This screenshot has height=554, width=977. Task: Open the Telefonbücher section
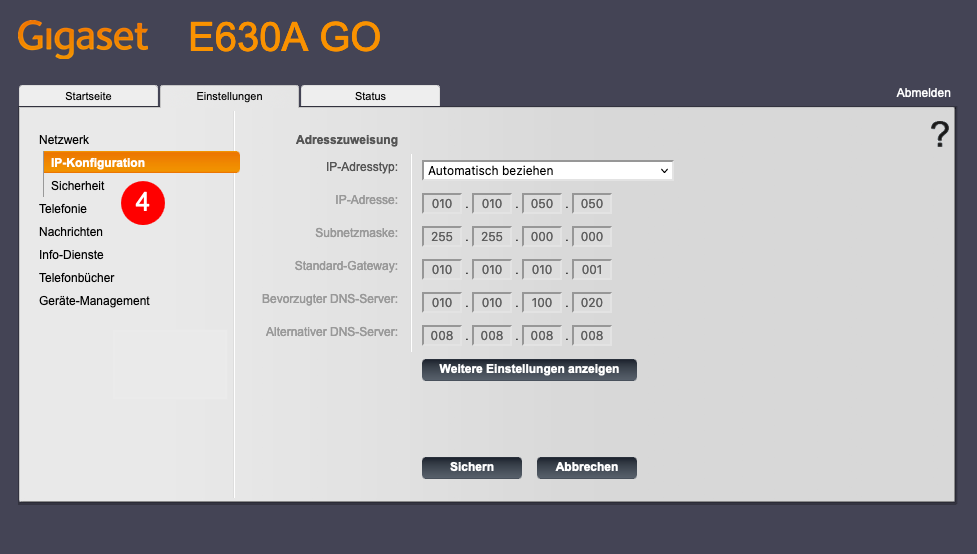click(x=77, y=278)
